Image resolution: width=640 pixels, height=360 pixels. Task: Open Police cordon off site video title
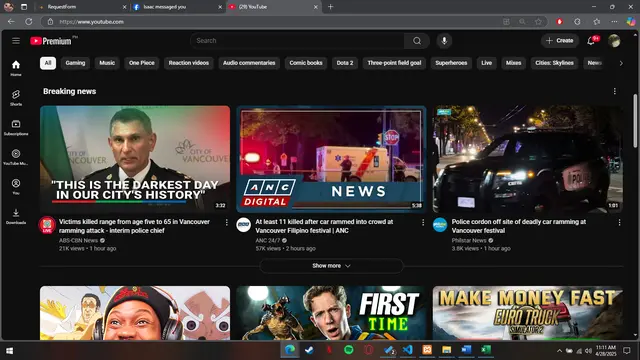point(519,226)
